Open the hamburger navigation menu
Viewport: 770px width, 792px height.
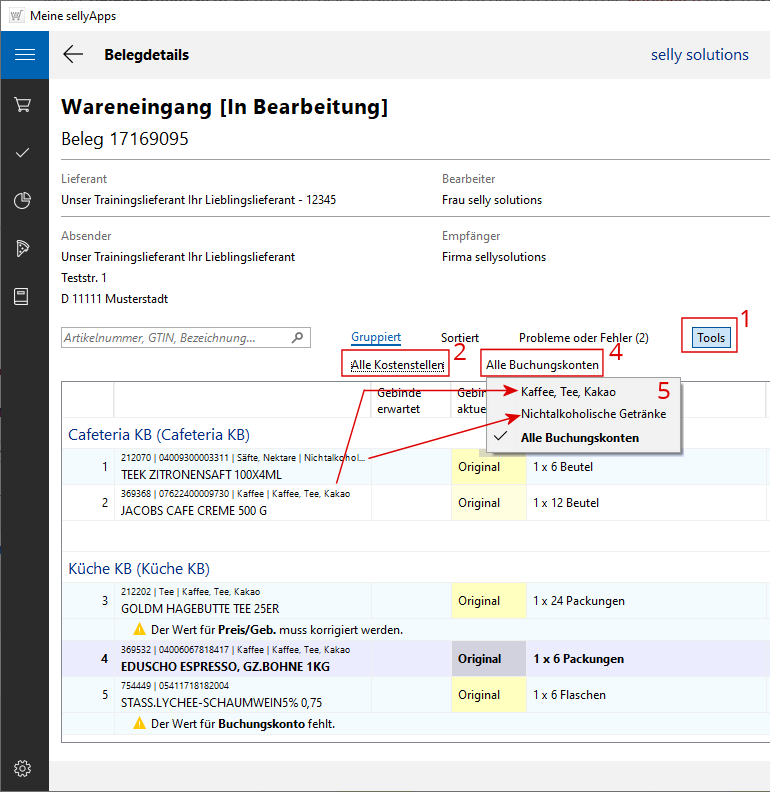point(24,55)
